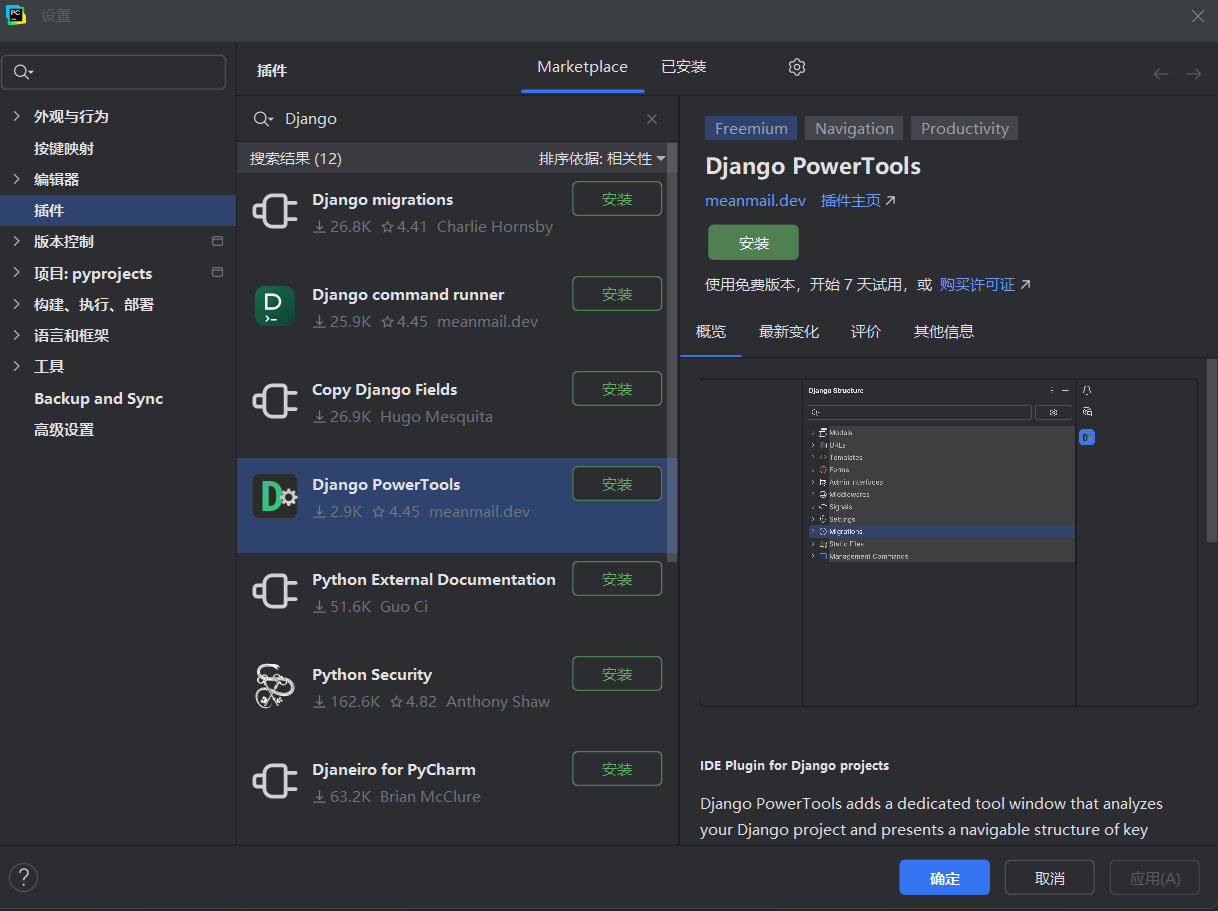Viewport: 1218px width, 911px height.
Task: Select 插件 in the settings tree
Action: pos(118,211)
